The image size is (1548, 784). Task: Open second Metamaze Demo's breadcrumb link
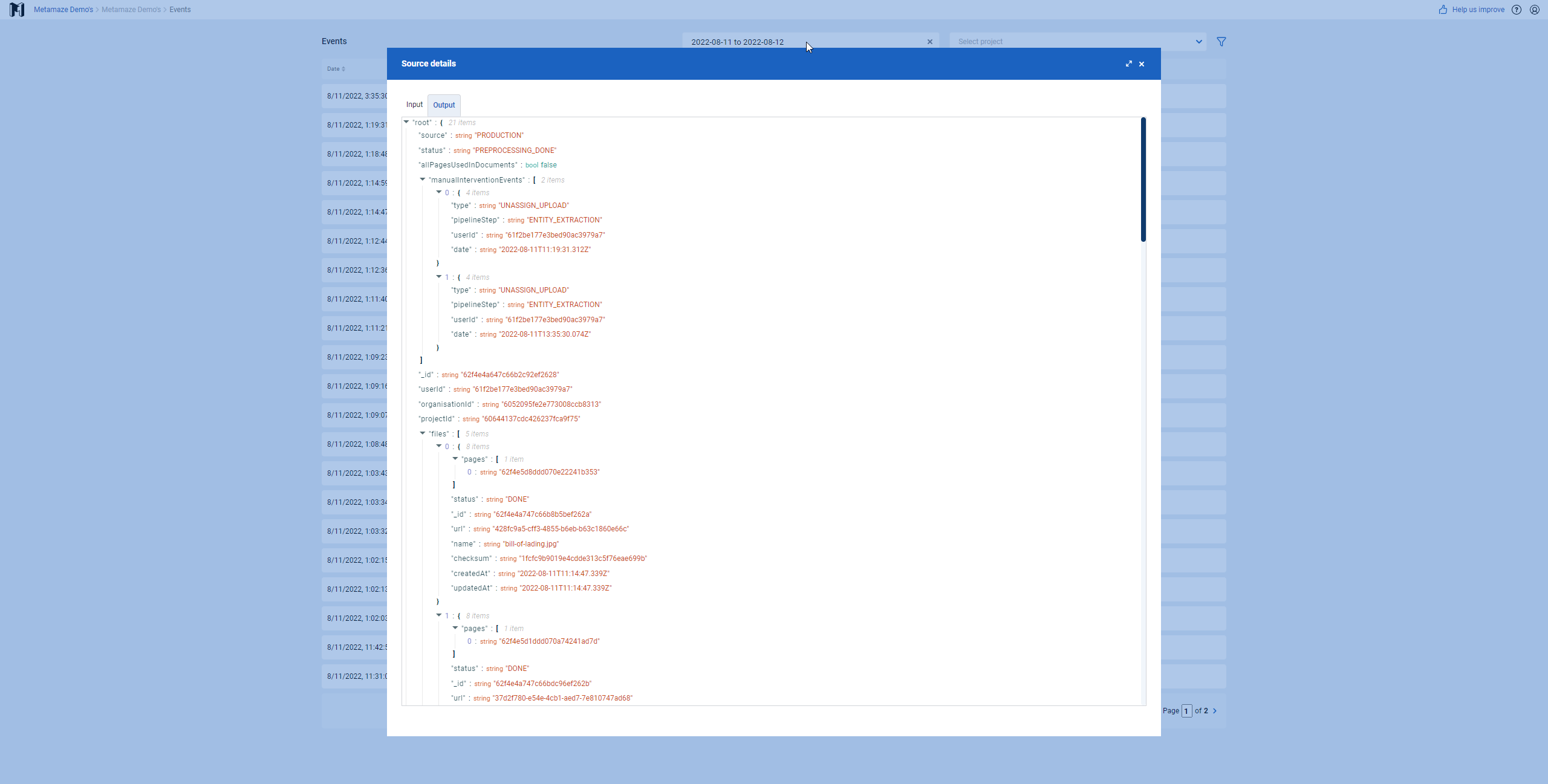pos(131,10)
